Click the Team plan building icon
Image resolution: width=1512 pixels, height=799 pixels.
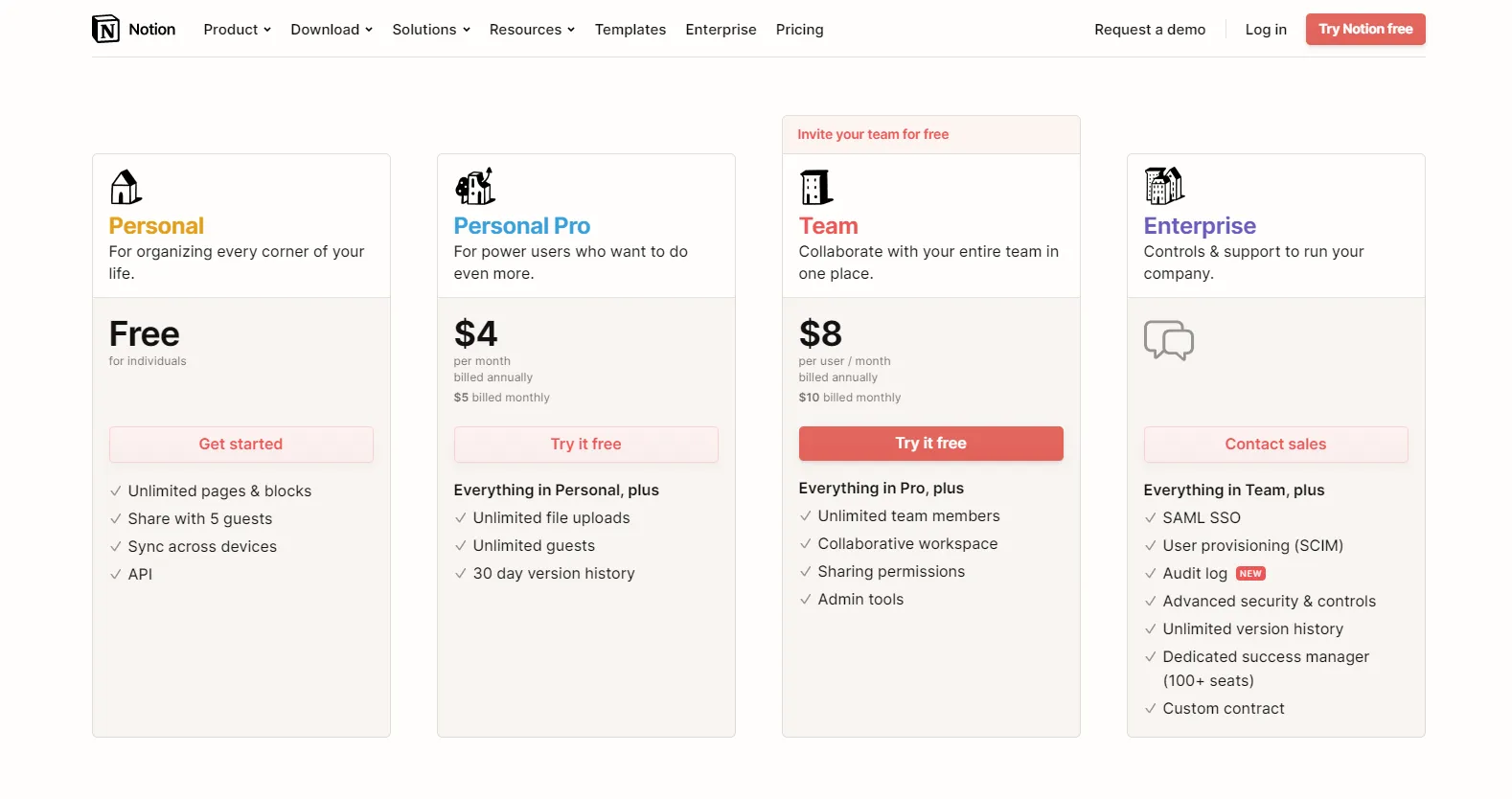coord(816,187)
